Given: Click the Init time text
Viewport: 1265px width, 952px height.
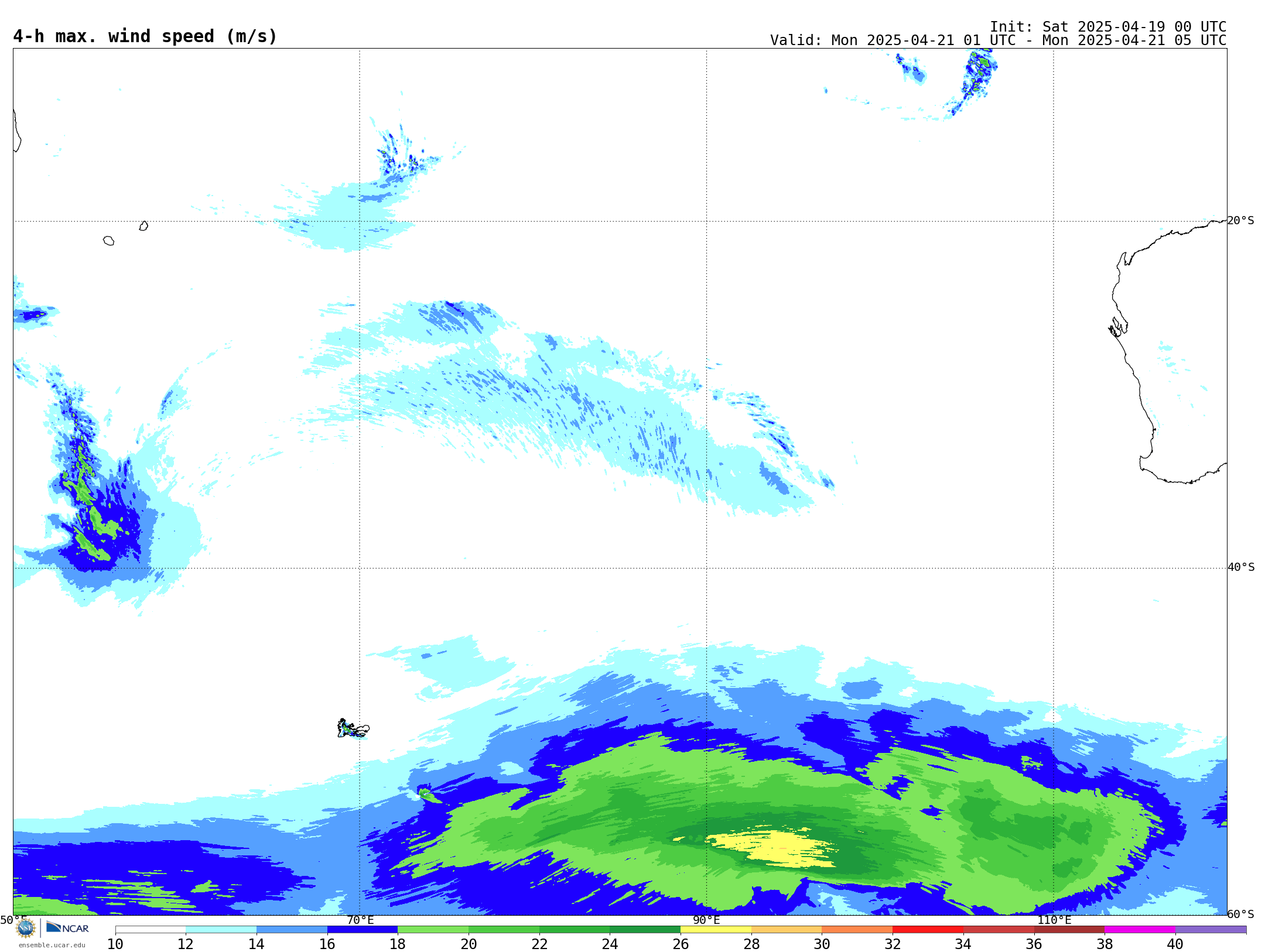Looking at the screenshot, I should (1108, 27).
